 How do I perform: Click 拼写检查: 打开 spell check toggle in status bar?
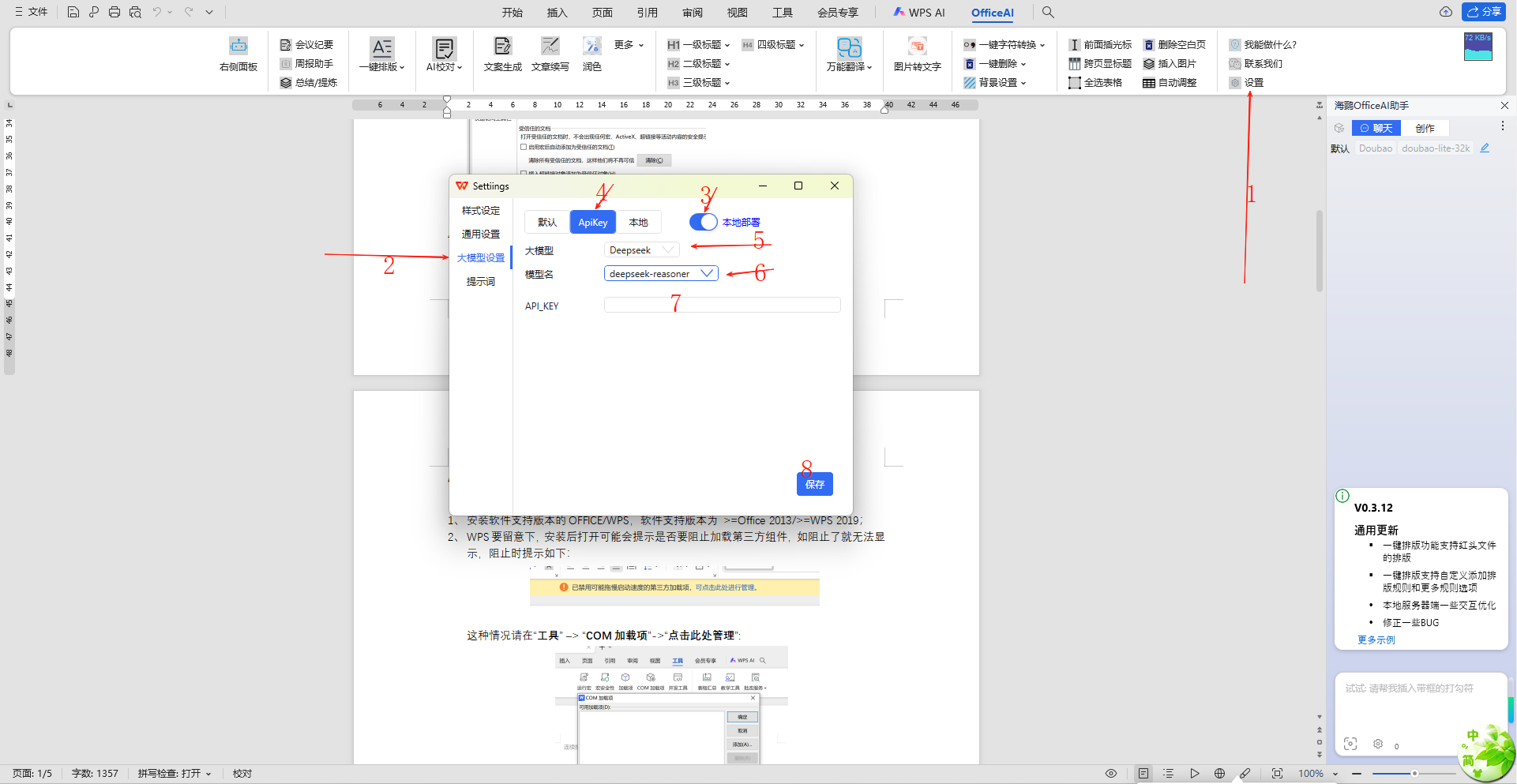coord(175,774)
